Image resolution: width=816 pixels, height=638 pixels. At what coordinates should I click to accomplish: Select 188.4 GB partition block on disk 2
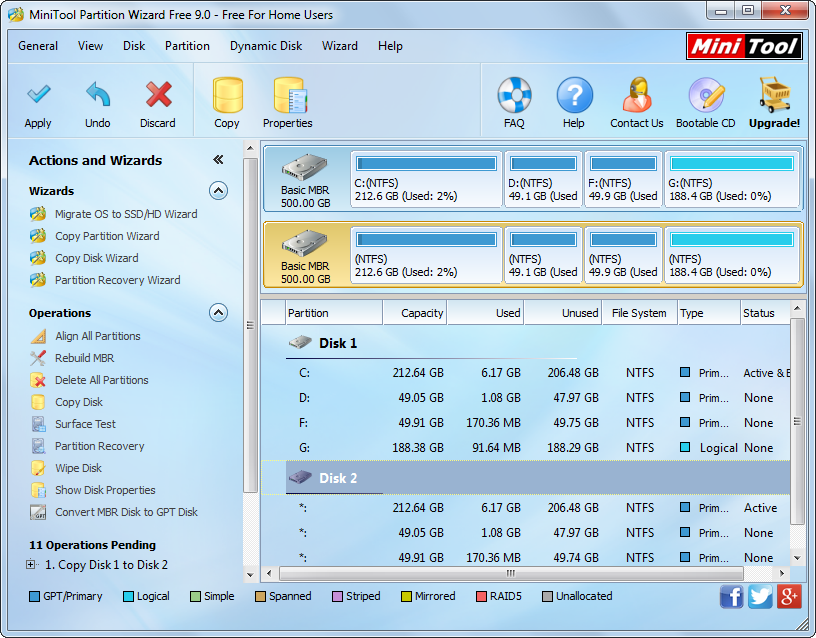coord(732,255)
